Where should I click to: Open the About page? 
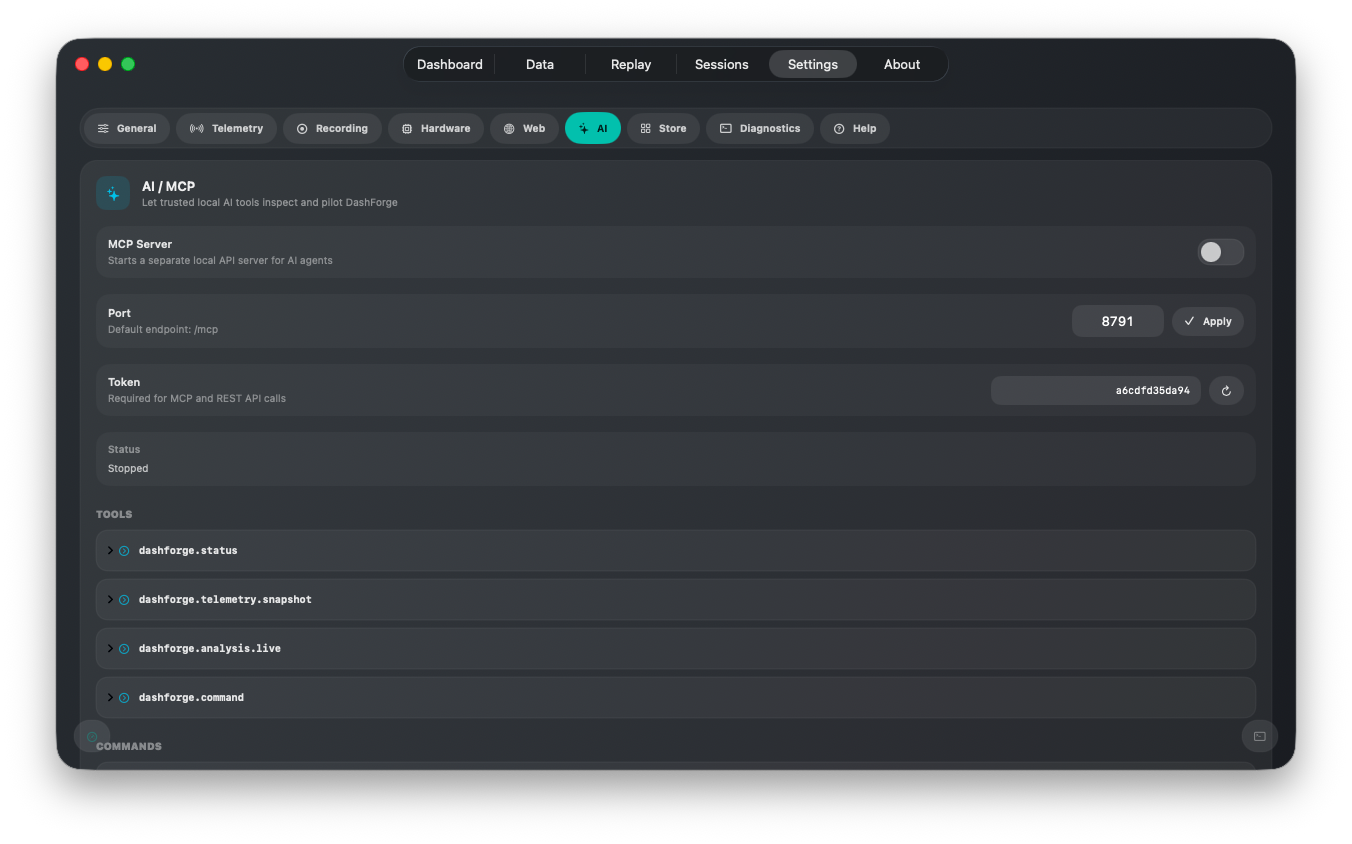pyautogui.click(x=902, y=64)
